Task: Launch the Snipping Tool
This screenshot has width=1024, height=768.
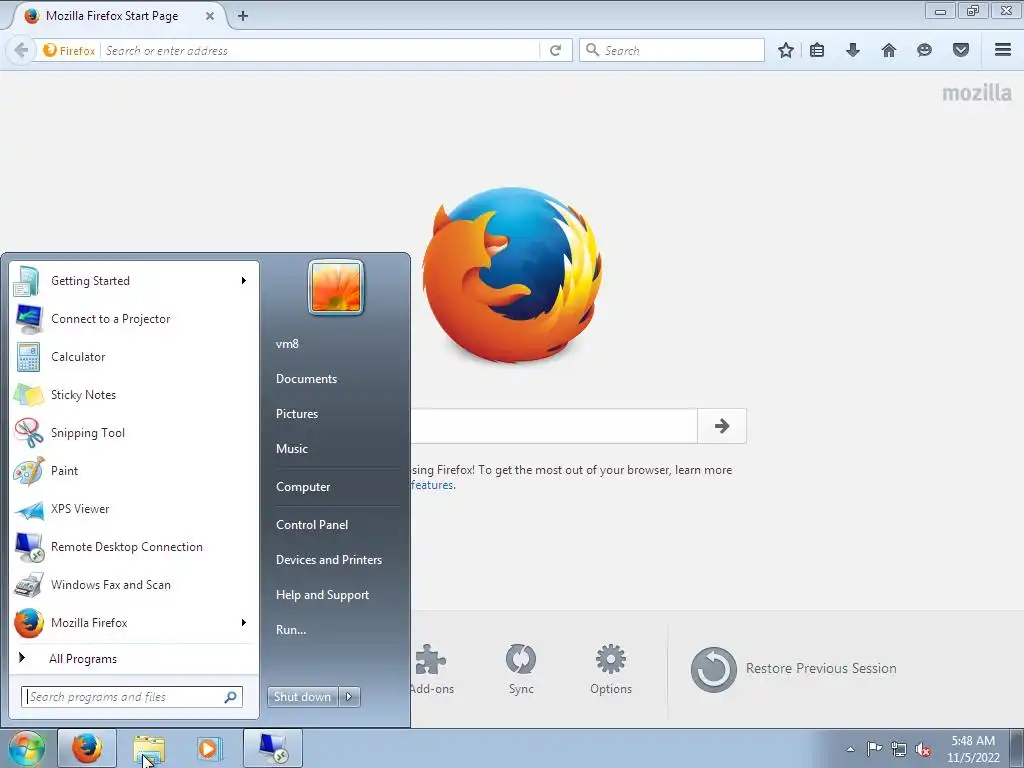Action: (x=135, y=432)
